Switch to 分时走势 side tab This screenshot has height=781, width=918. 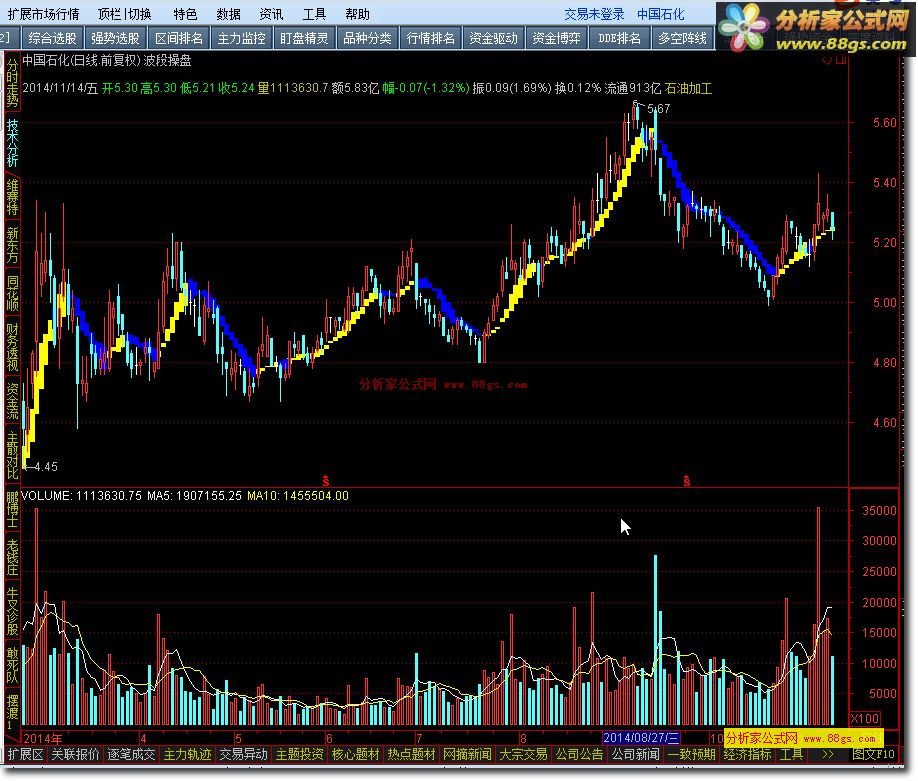pyautogui.click(x=12, y=83)
